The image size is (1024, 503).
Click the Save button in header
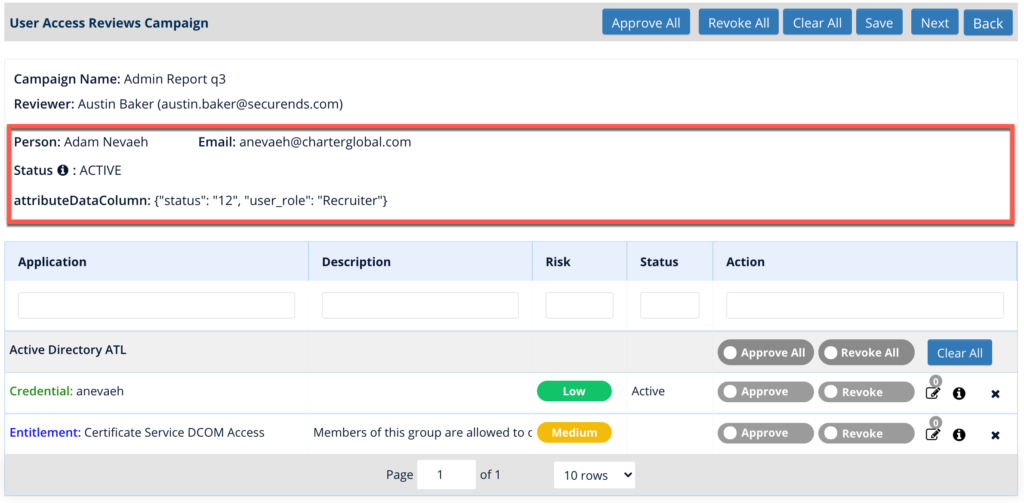[879, 23]
